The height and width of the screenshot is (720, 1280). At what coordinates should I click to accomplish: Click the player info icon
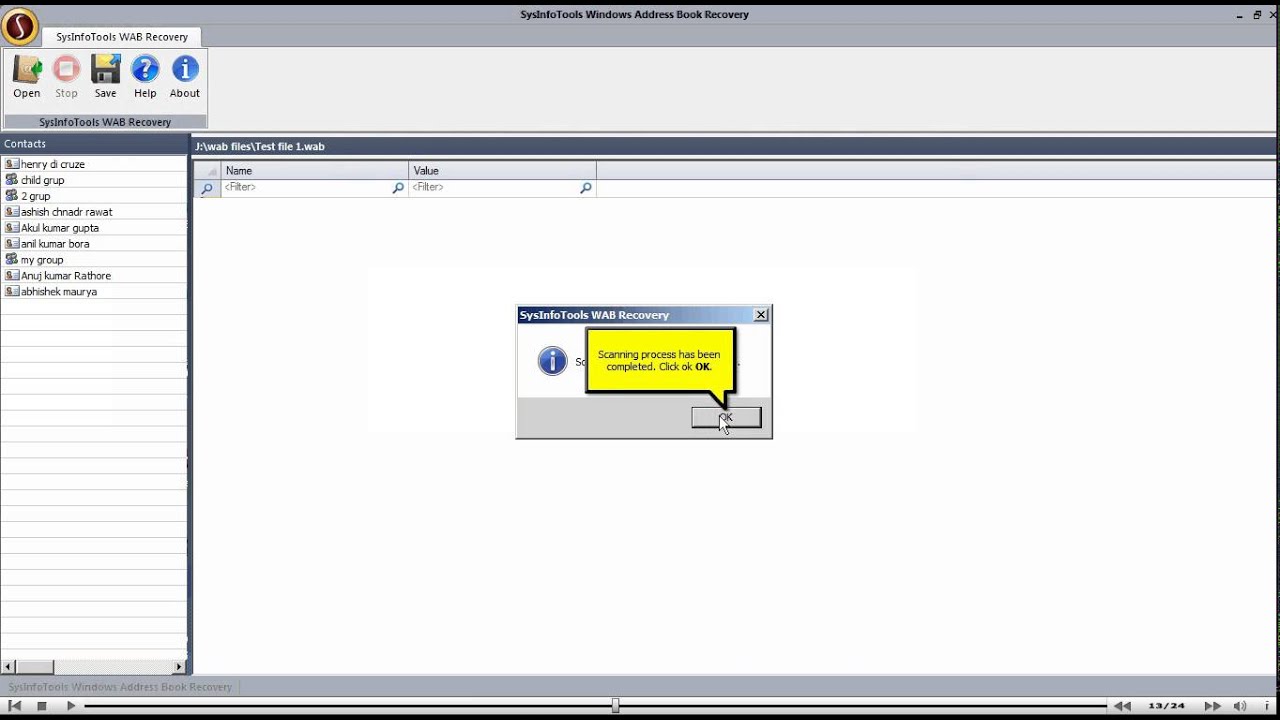pyautogui.click(x=1267, y=706)
